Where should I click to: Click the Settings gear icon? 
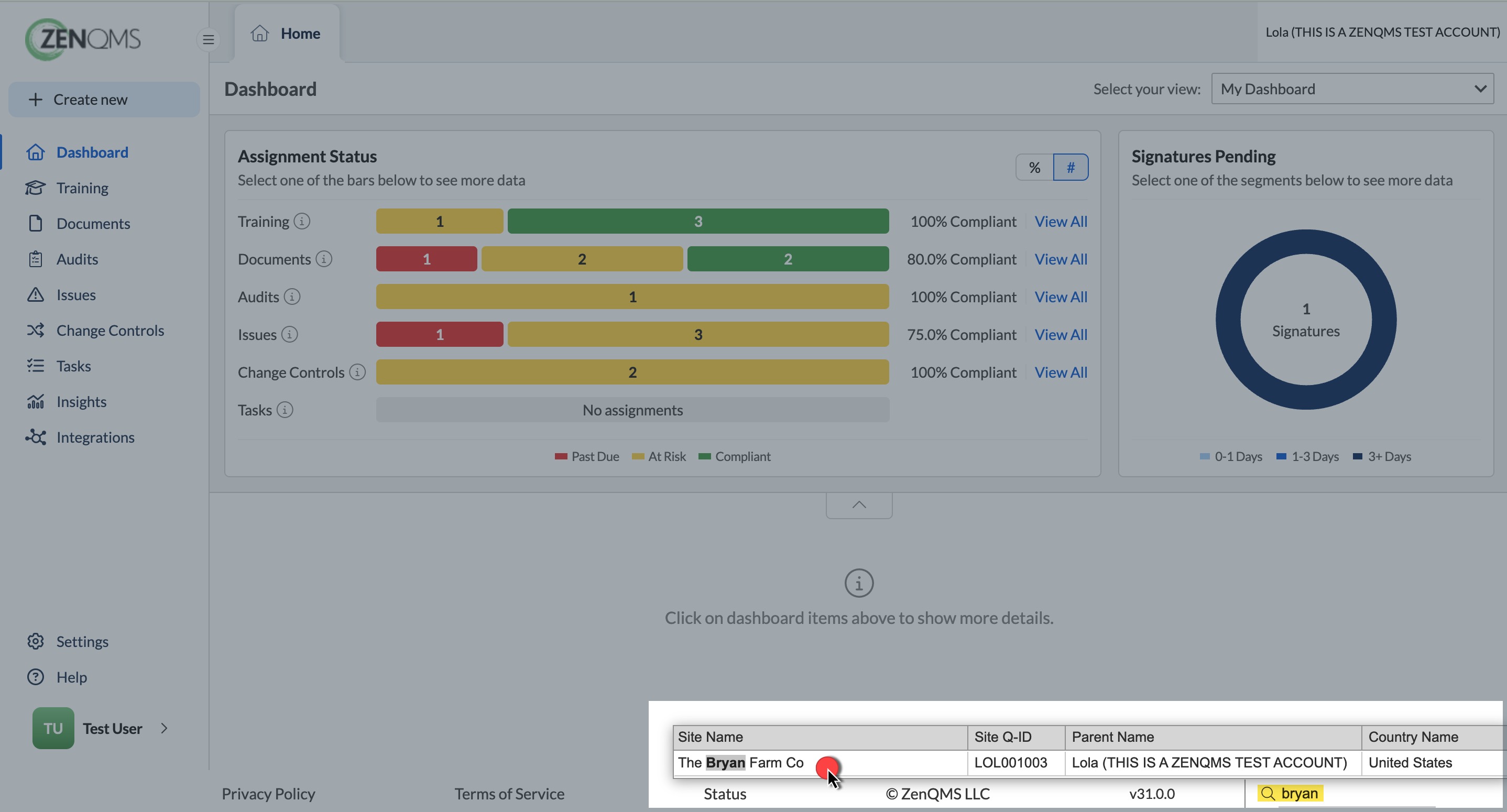point(36,642)
